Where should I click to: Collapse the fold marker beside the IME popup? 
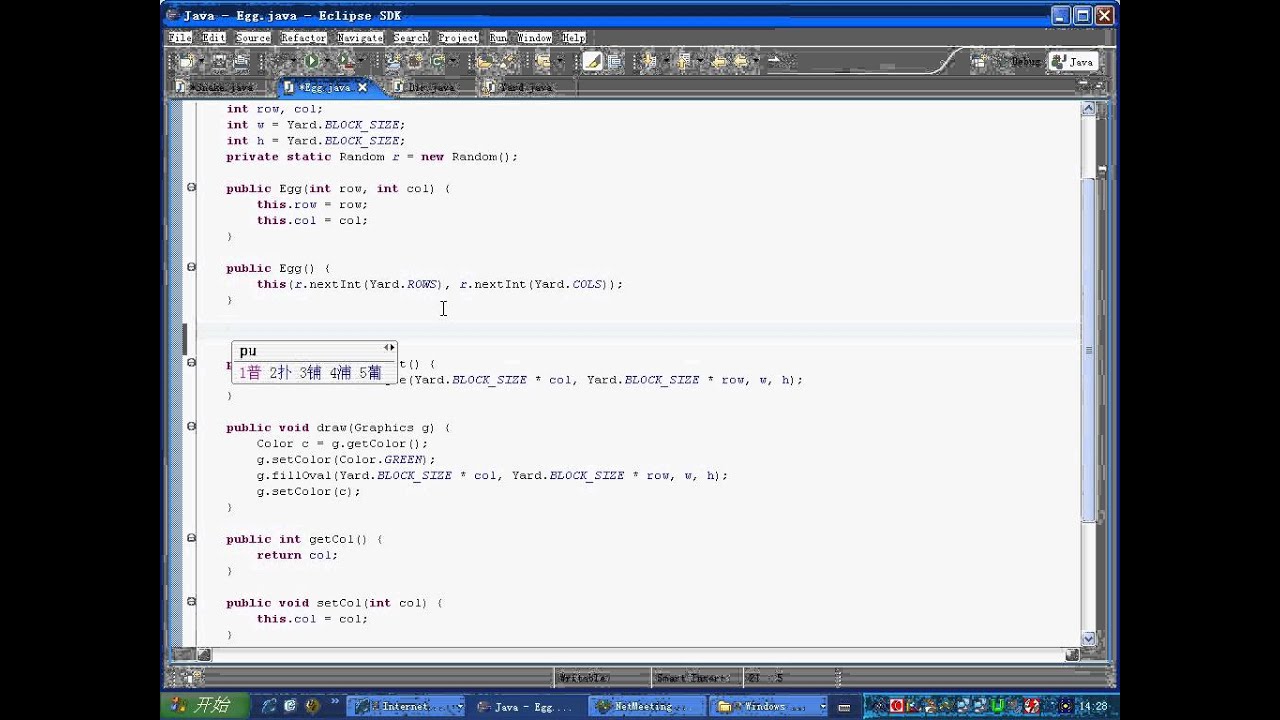pos(191,363)
